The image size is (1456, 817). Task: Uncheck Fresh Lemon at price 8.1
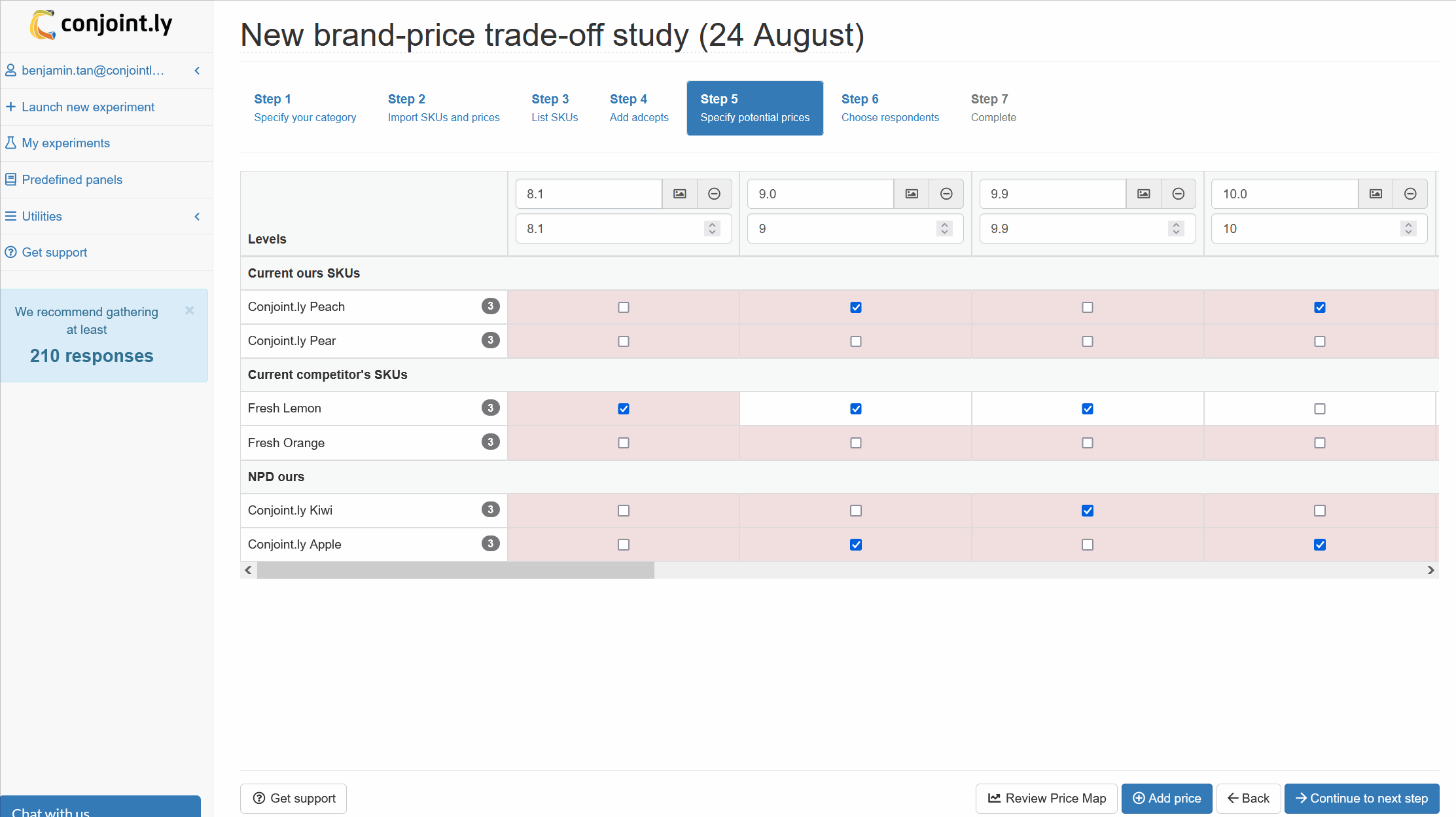(624, 408)
